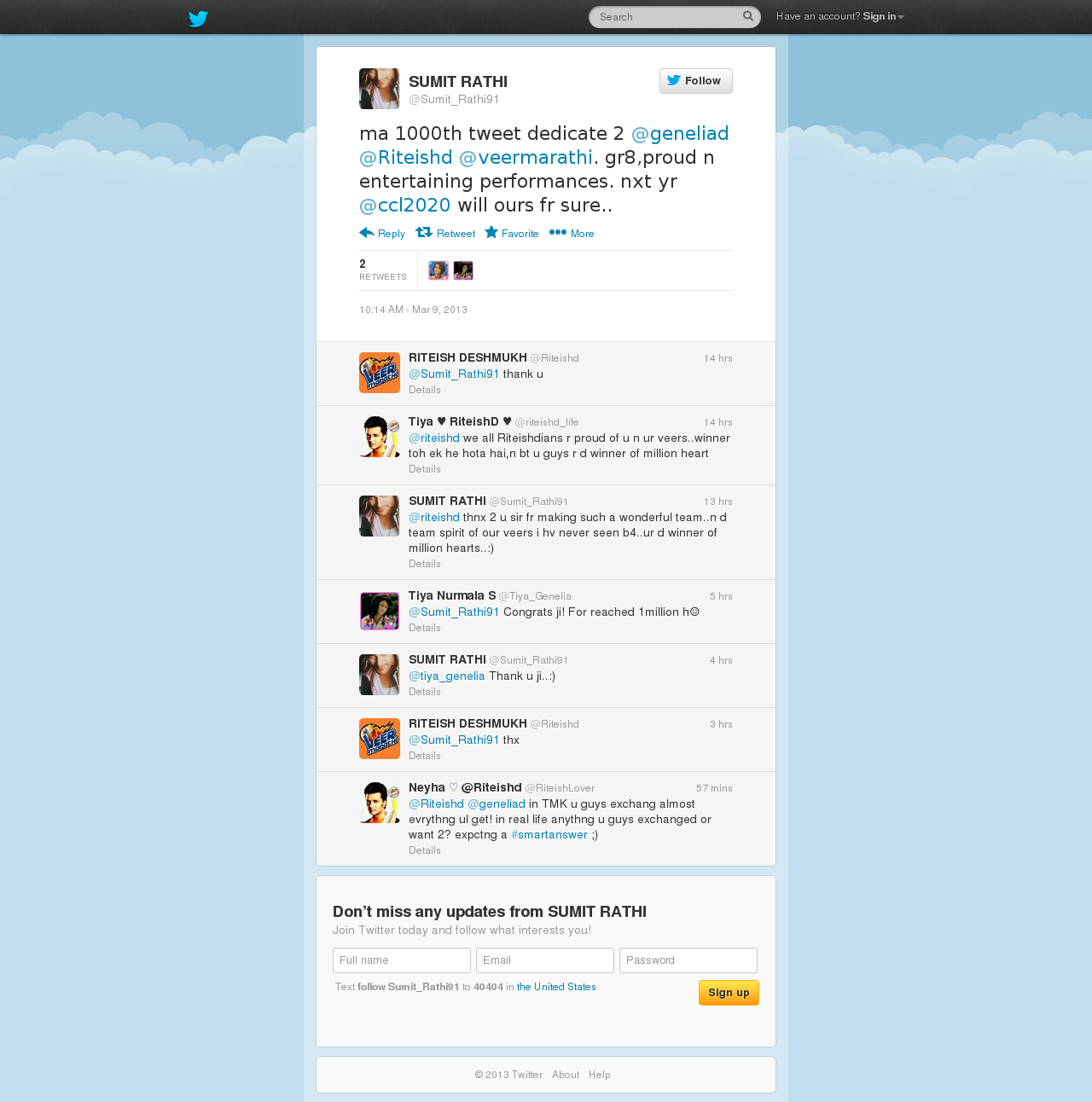Click the @Sumit_Rathi91 handle under main name
Image resolution: width=1092 pixels, height=1102 pixels.
454,100
